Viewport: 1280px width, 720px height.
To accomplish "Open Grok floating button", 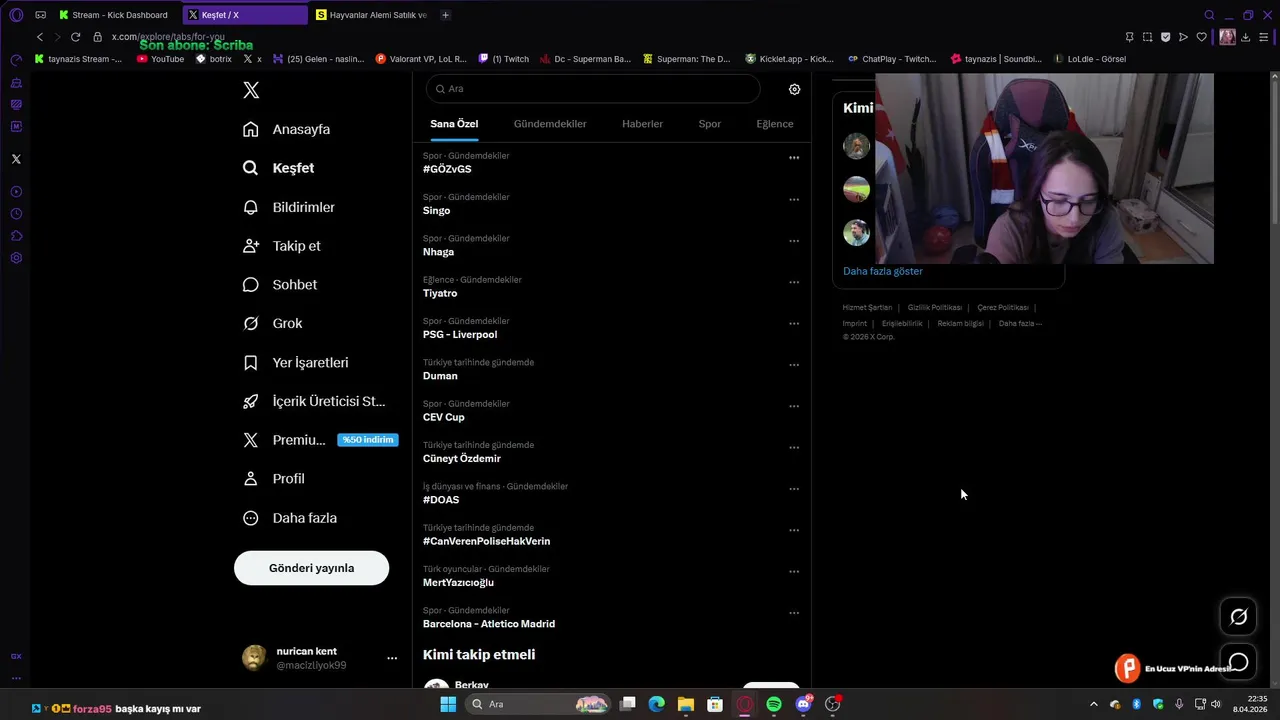I will pyautogui.click(x=1238, y=617).
